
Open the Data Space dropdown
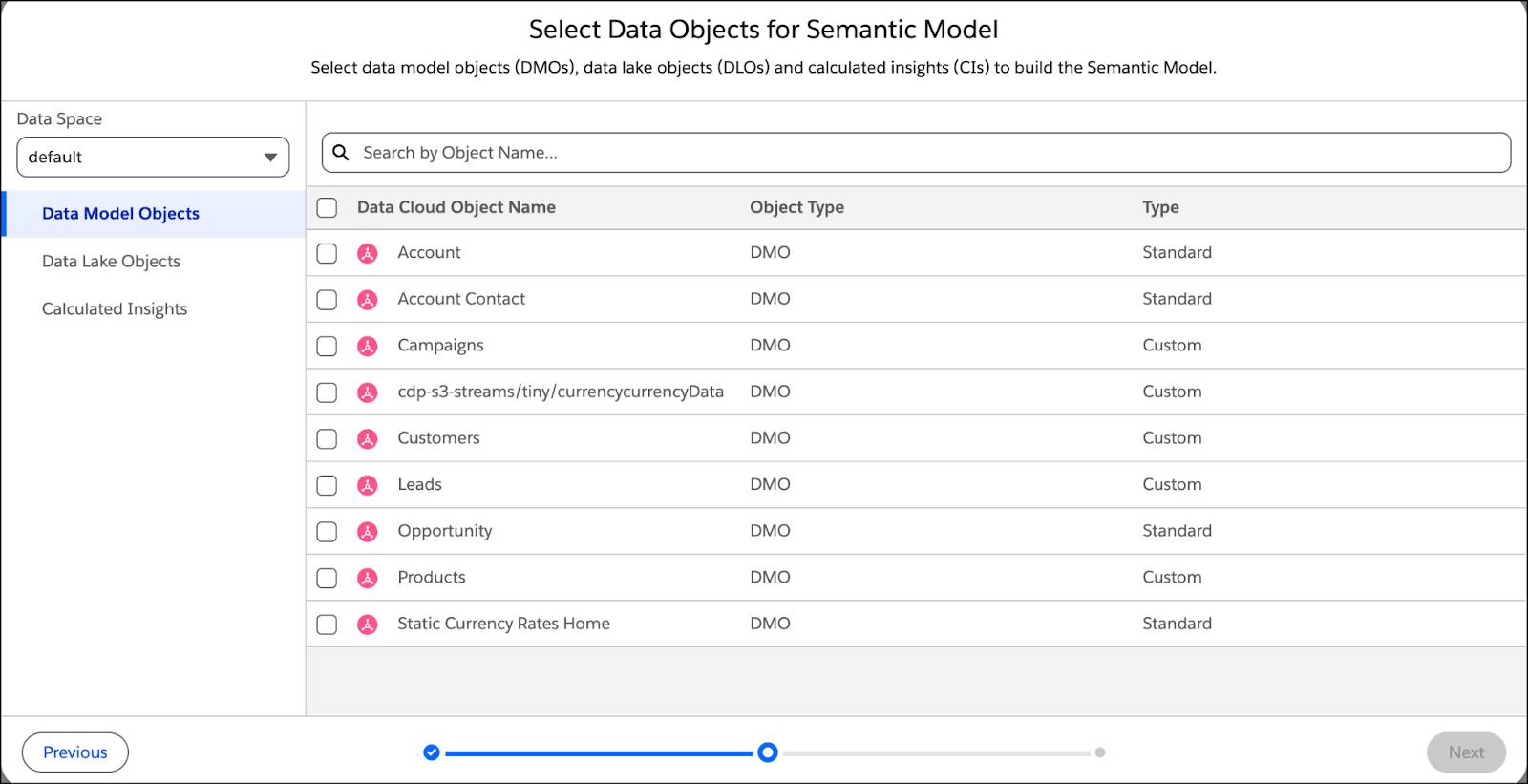153,157
